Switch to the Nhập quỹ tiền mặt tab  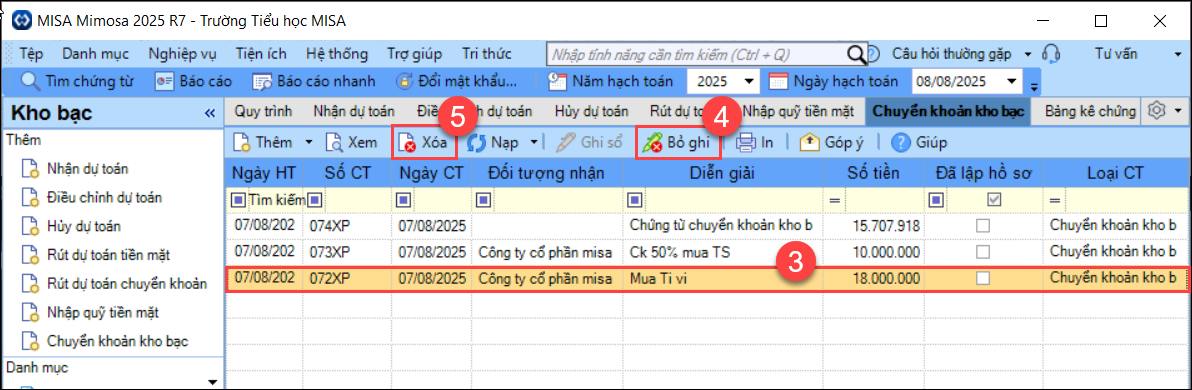coord(797,111)
